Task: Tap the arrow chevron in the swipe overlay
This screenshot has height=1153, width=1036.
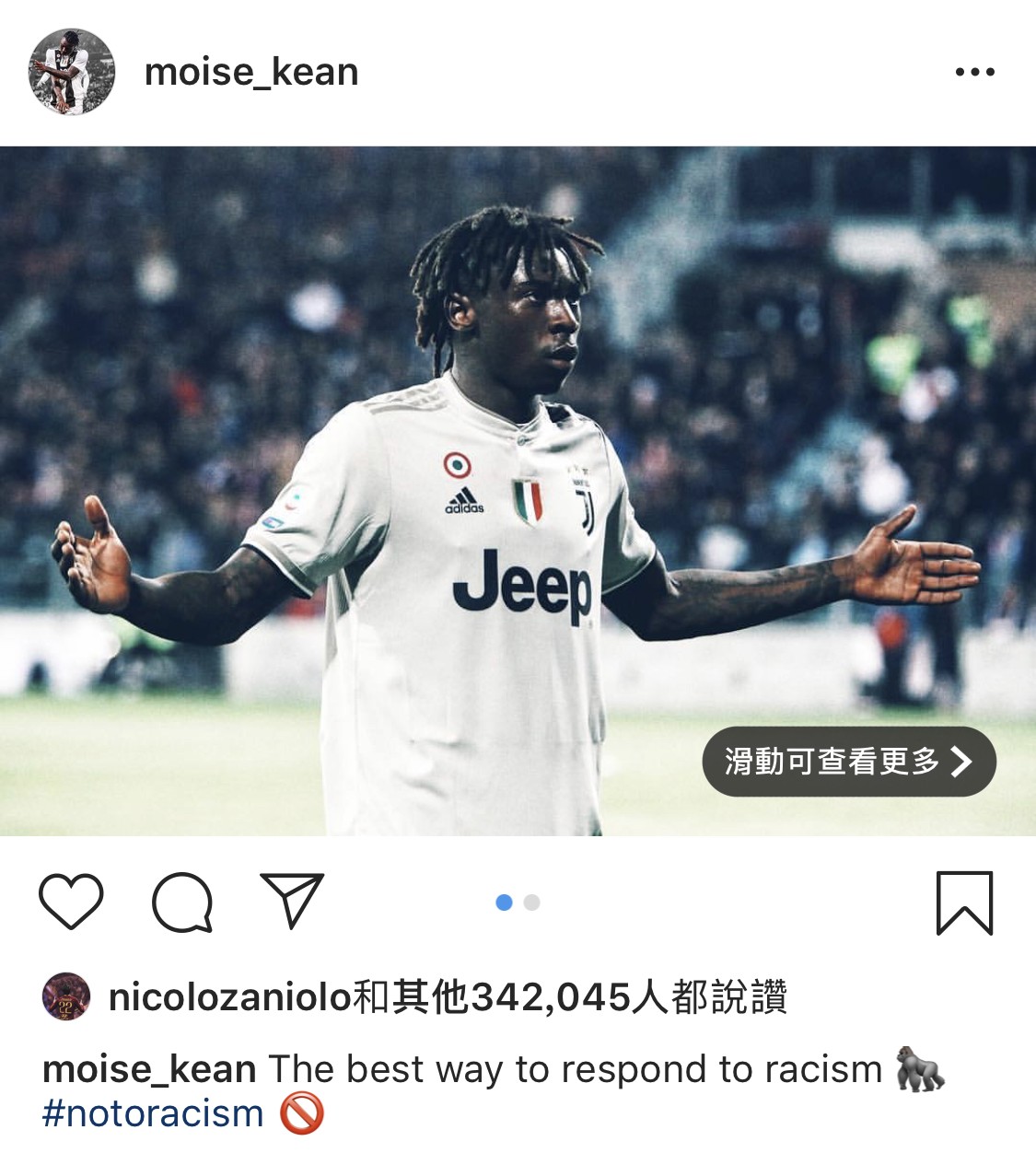Action: point(961,762)
